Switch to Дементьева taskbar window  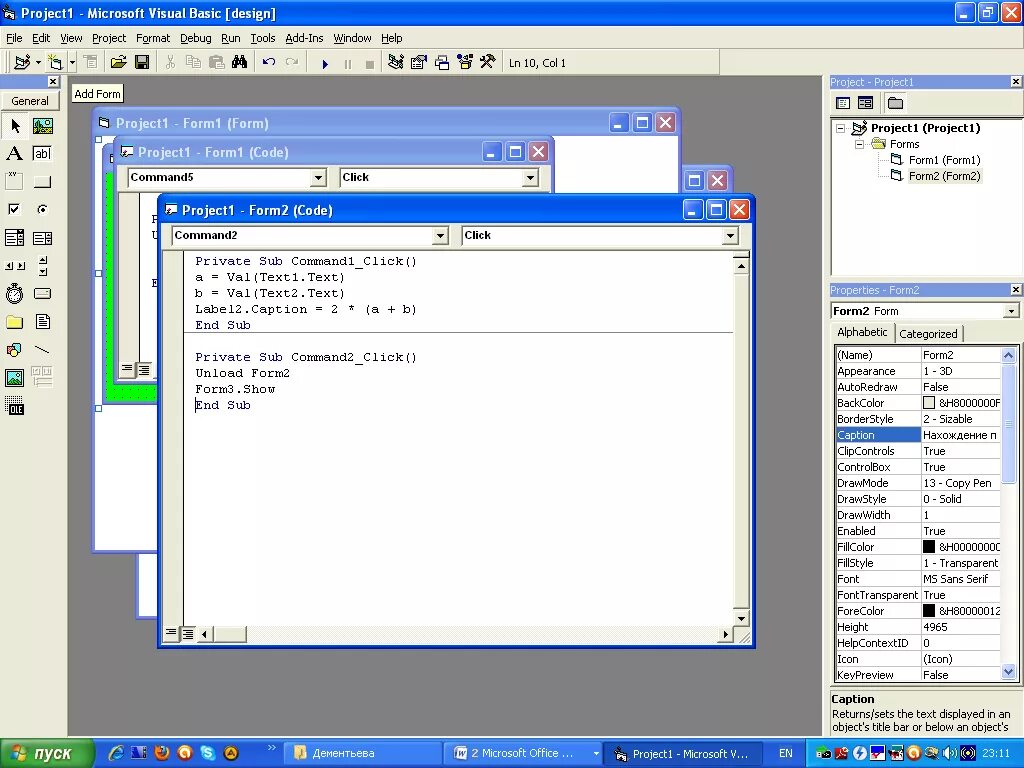click(x=361, y=753)
